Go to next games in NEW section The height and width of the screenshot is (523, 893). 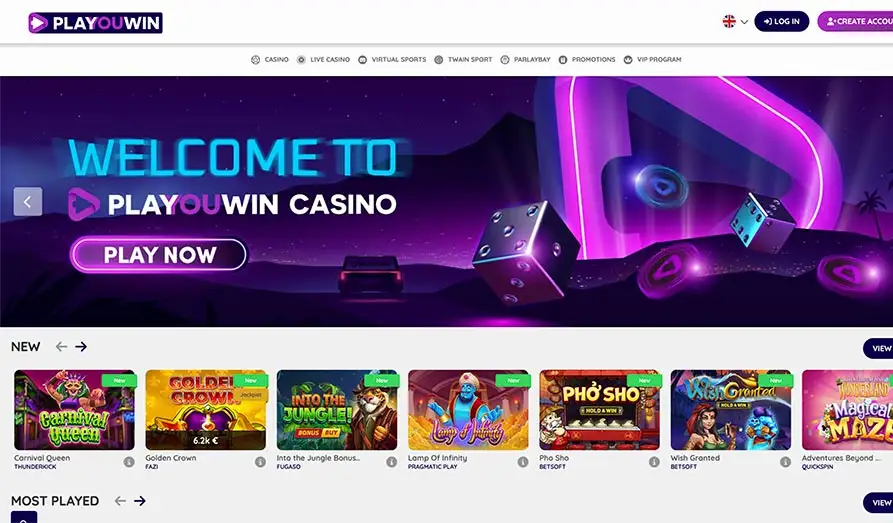click(x=81, y=346)
